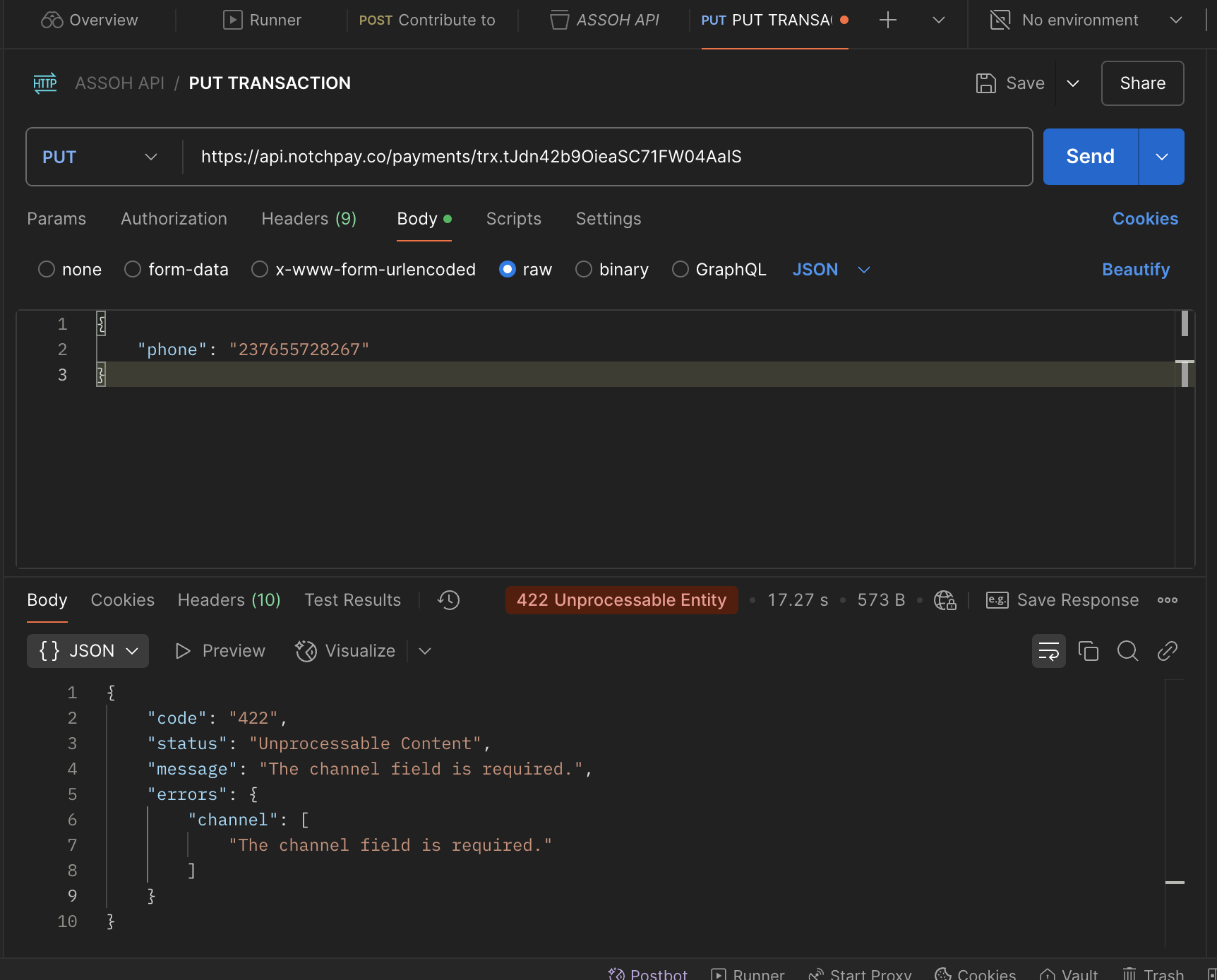Select raw body type
Viewport: 1217px width, 980px height.
click(x=508, y=270)
